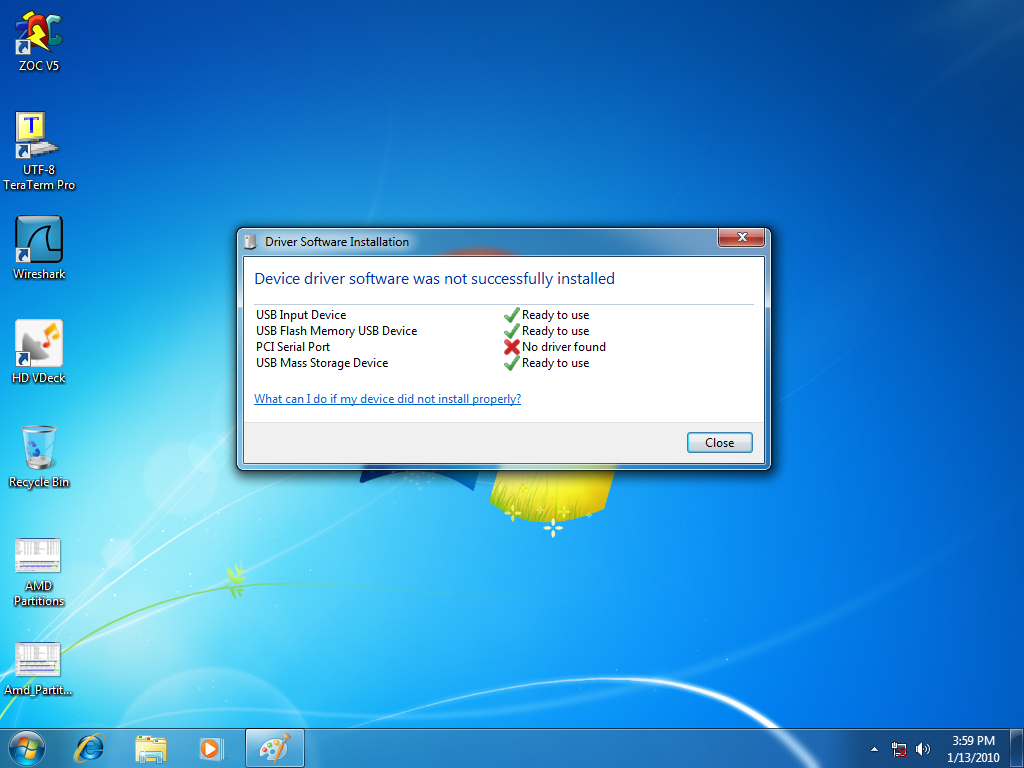Select the AMD Partitions file icon
The height and width of the screenshot is (768, 1024).
(39, 557)
